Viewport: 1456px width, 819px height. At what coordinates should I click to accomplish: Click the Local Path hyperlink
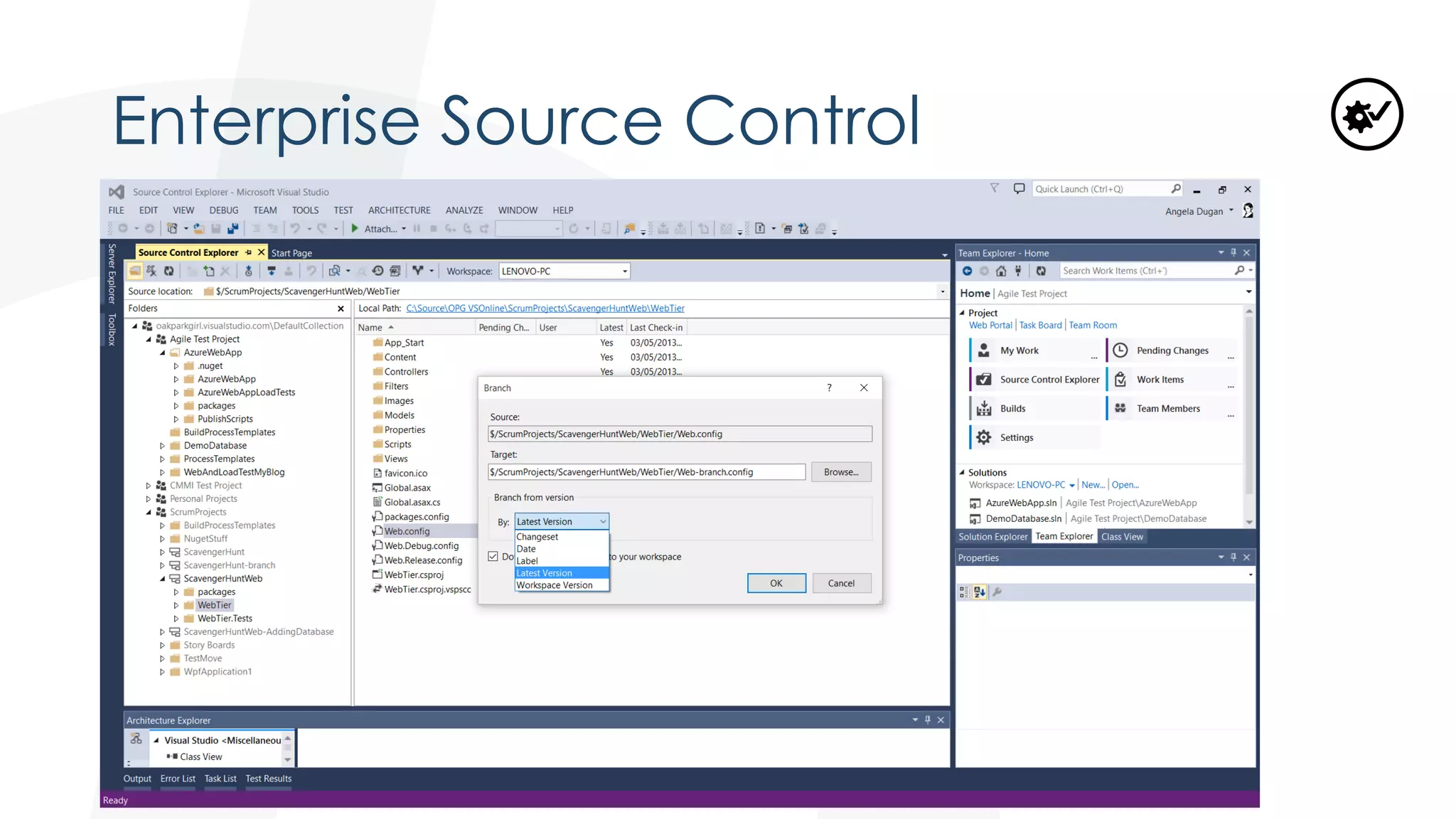pyautogui.click(x=545, y=308)
